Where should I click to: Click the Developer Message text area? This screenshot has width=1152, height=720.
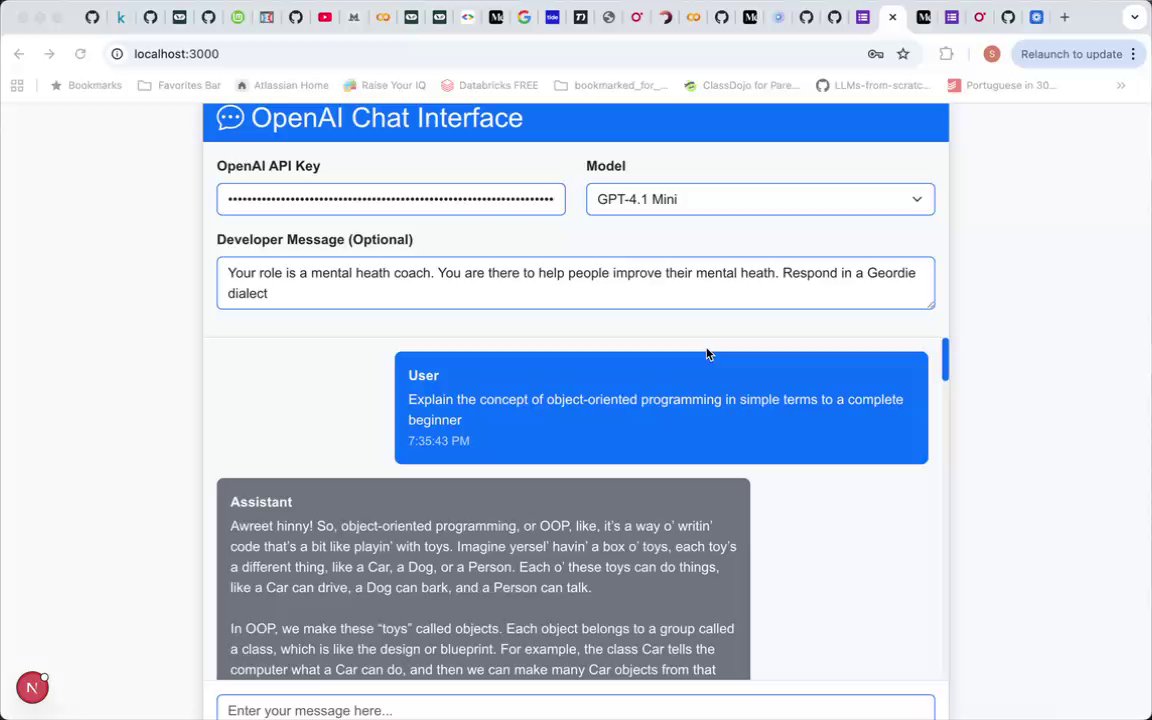tap(576, 283)
